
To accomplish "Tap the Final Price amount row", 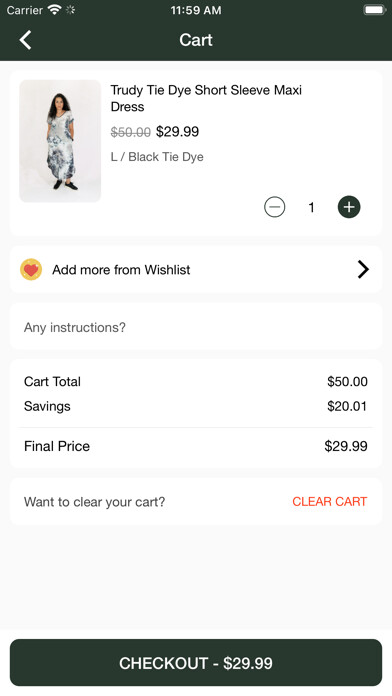I will [196, 446].
